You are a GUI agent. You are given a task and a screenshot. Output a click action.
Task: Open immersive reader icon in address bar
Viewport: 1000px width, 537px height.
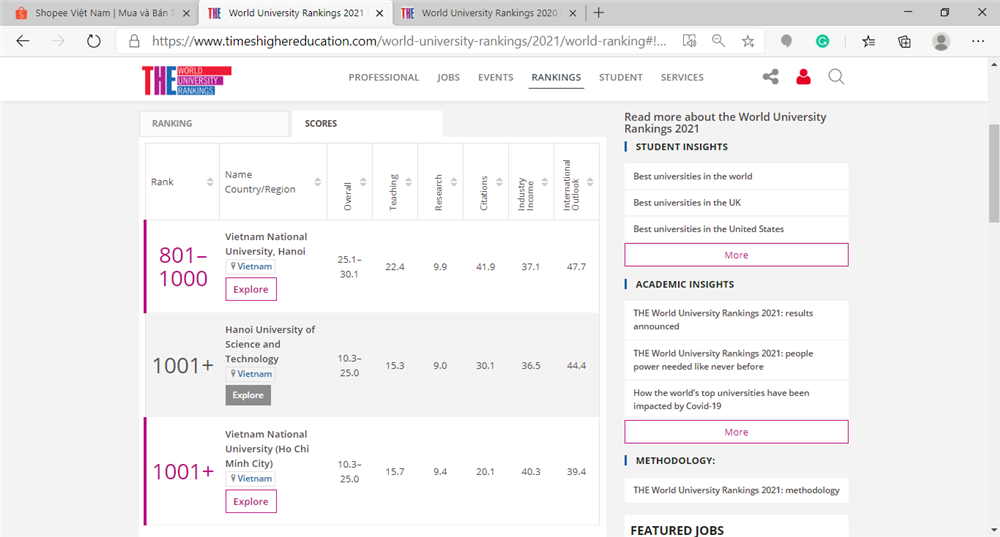tap(689, 41)
